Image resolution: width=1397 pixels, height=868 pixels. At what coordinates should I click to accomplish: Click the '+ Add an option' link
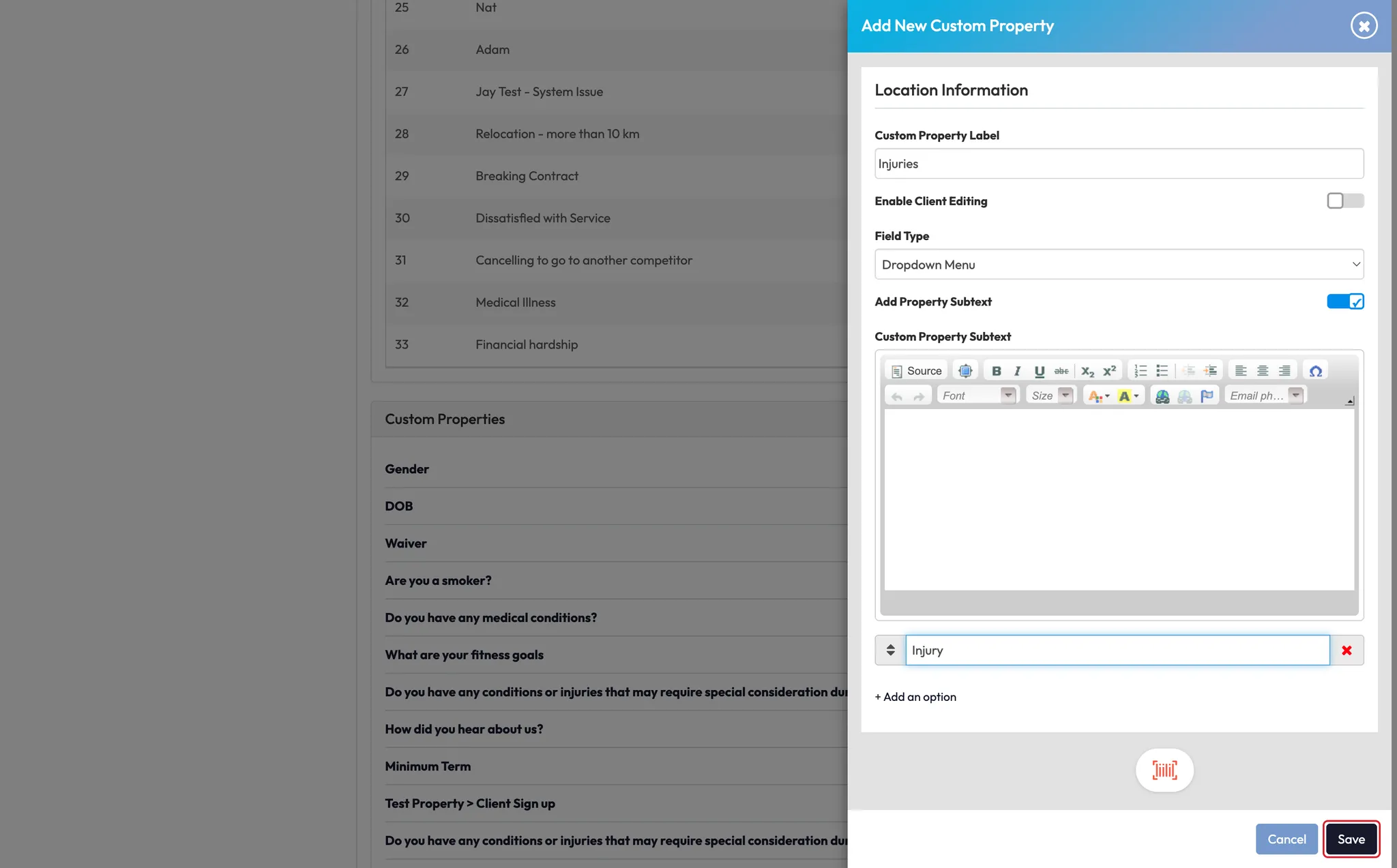pos(915,697)
